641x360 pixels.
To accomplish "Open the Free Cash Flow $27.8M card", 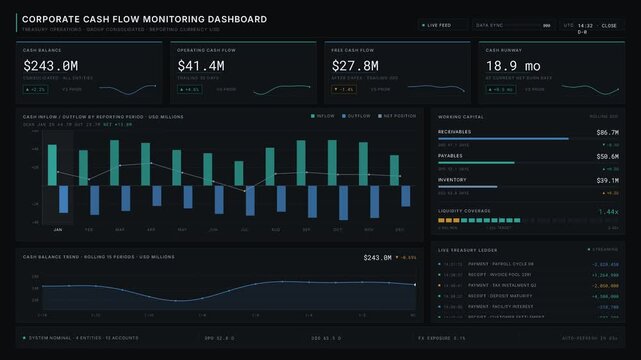I will [x=397, y=72].
